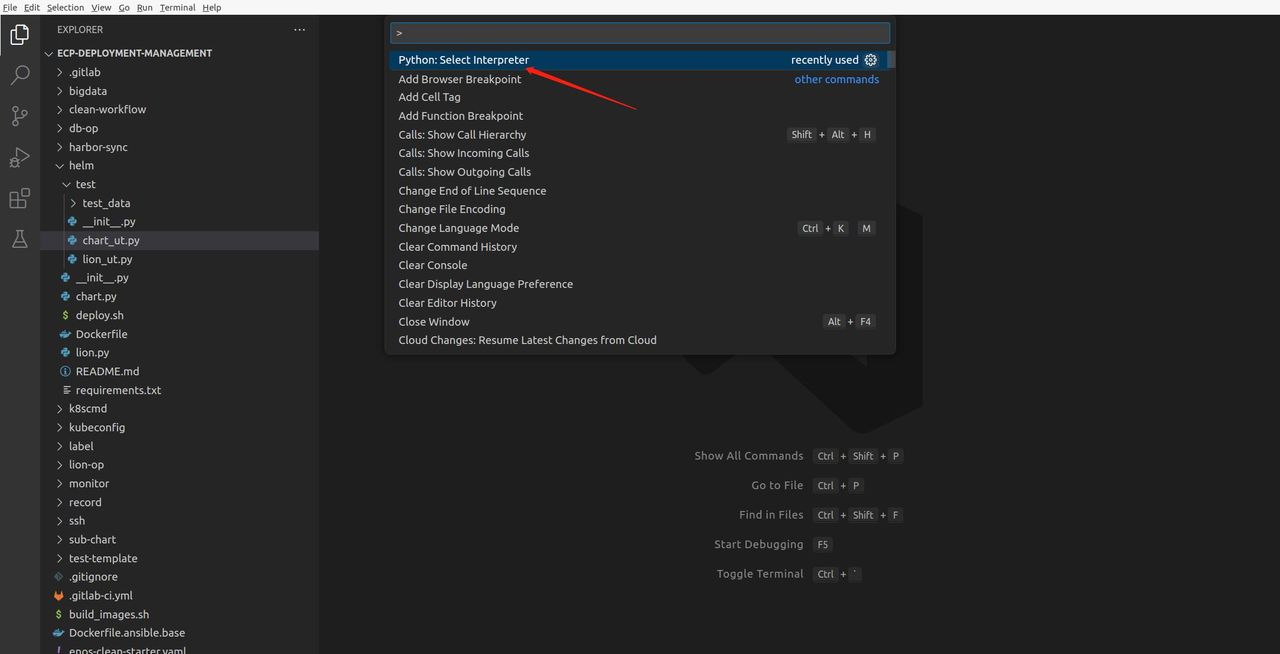This screenshot has height=654, width=1280.
Task: Open the Testing beaker icon
Action: click(x=19, y=239)
